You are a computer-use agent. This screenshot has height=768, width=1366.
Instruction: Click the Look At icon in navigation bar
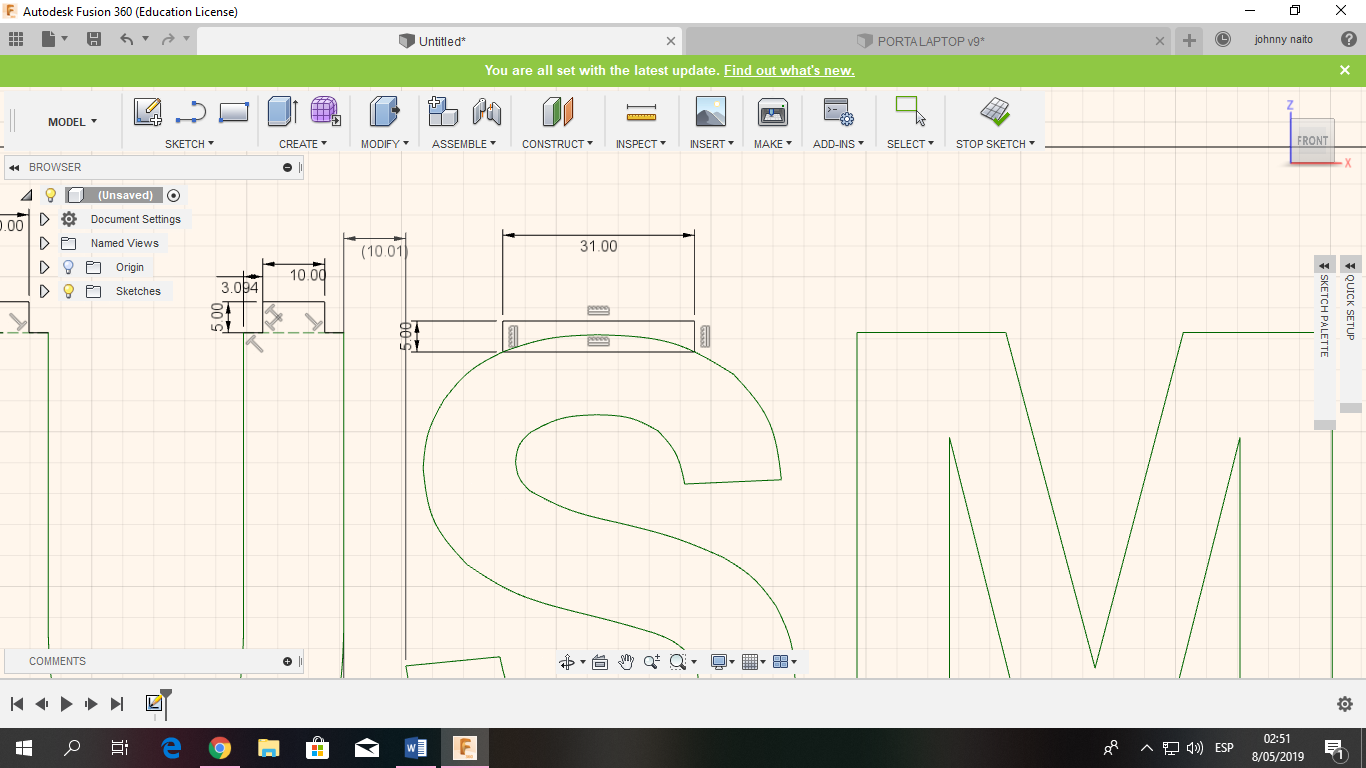600,662
